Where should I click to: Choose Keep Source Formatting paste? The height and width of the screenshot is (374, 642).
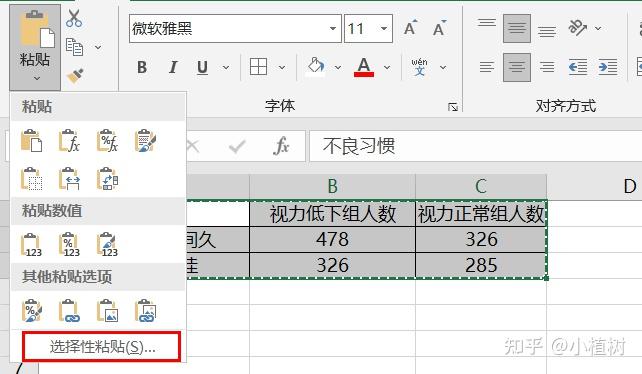tap(145, 141)
